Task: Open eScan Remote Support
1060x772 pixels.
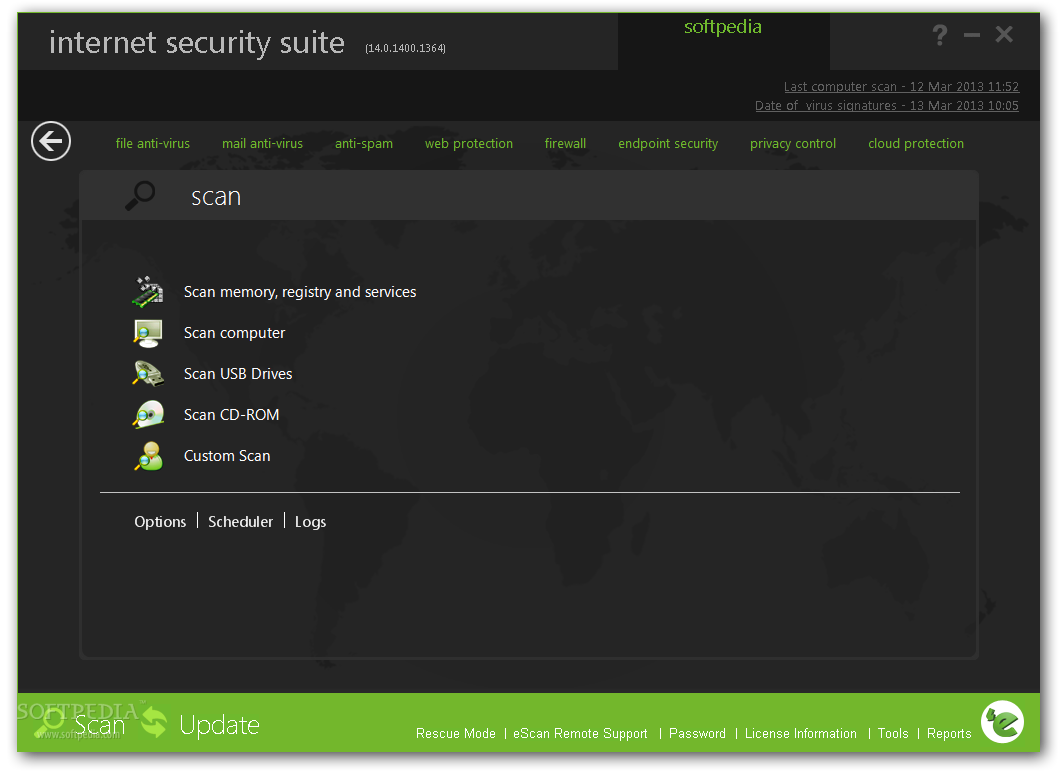Action: click(x=580, y=733)
